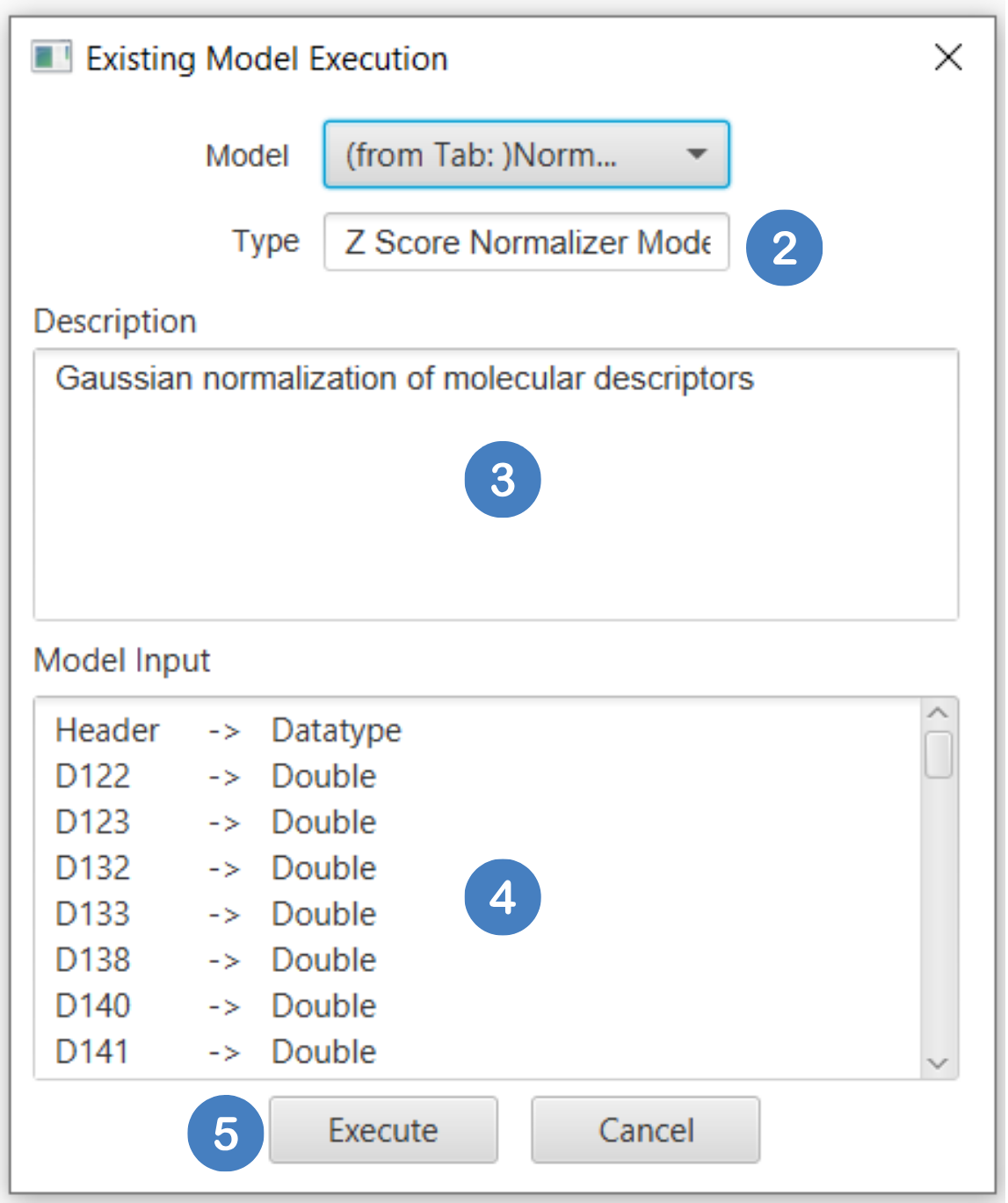Open the Model dropdown selector
This screenshot has height=1203, width=1008.
pyautogui.click(x=526, y=155)
